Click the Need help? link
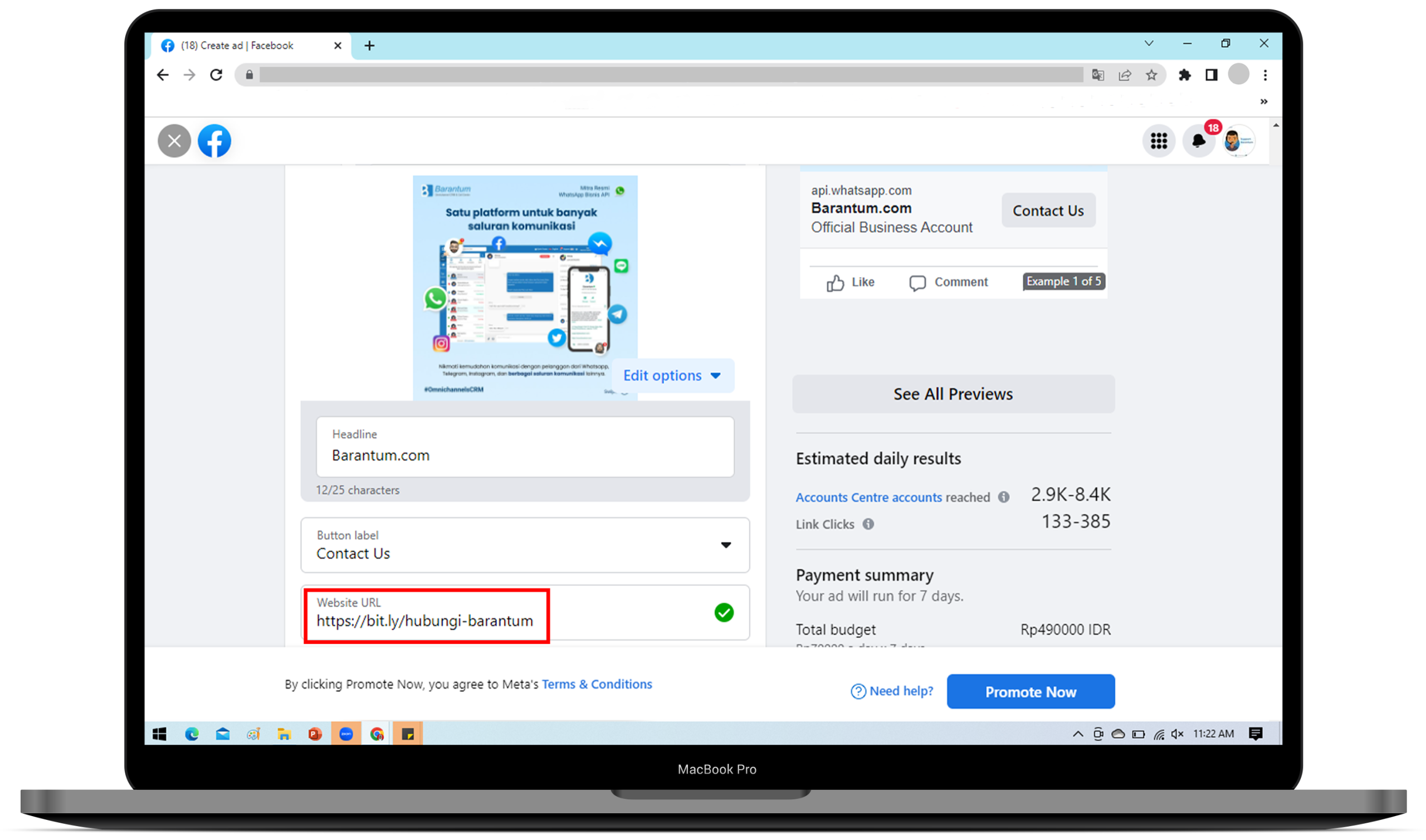Viewport: 1426px width, 840px height. tap(892, 691)
